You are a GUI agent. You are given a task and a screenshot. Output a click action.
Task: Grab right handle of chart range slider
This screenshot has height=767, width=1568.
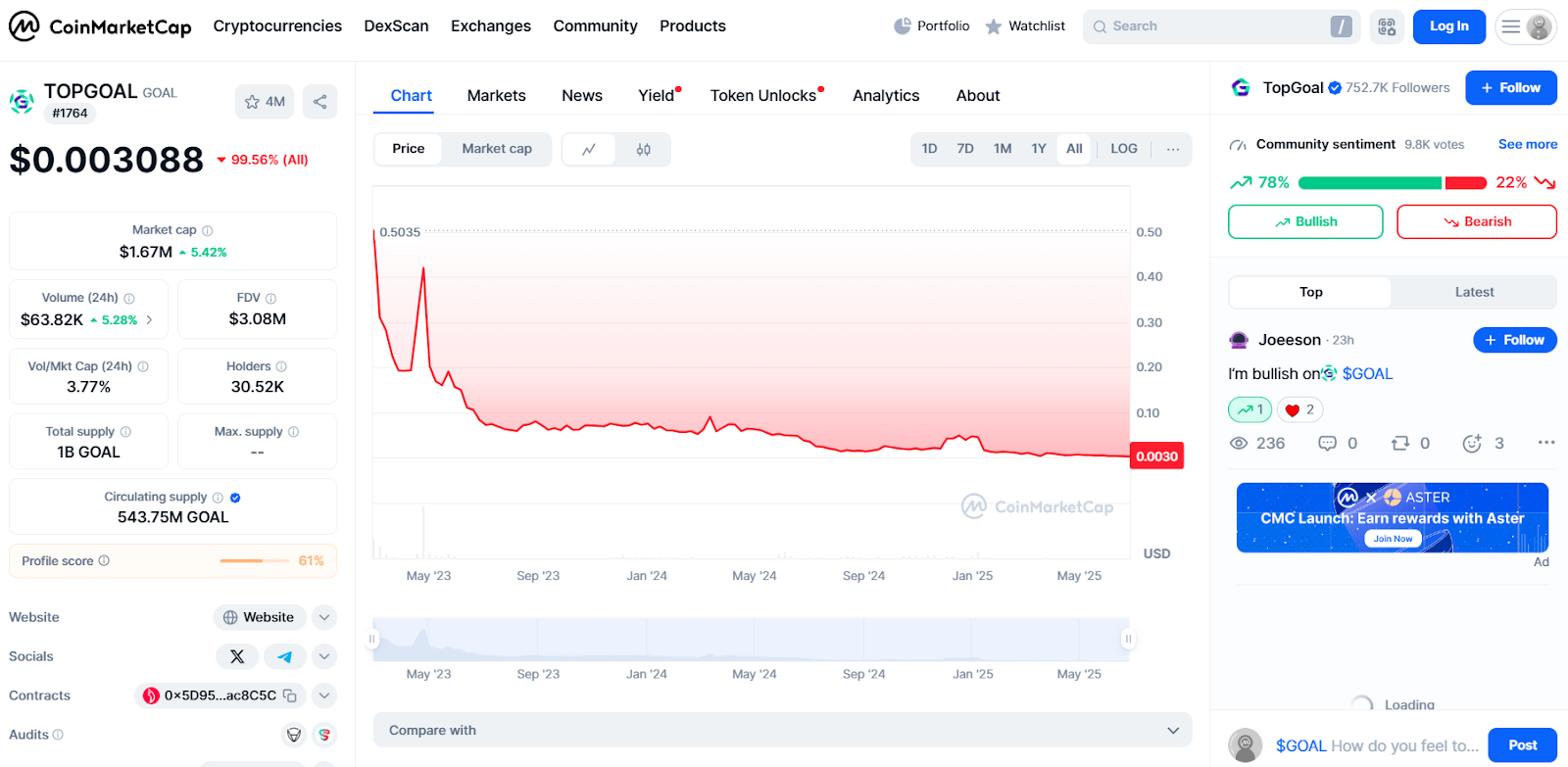coord(1128,639)
